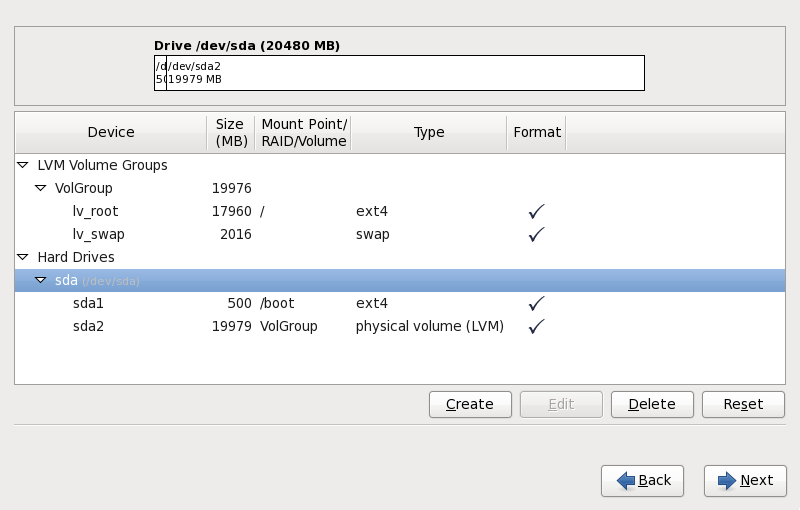
Task: Click the /dev/sda2 segment in drive diagram
Action: click(x=405, y=73)
